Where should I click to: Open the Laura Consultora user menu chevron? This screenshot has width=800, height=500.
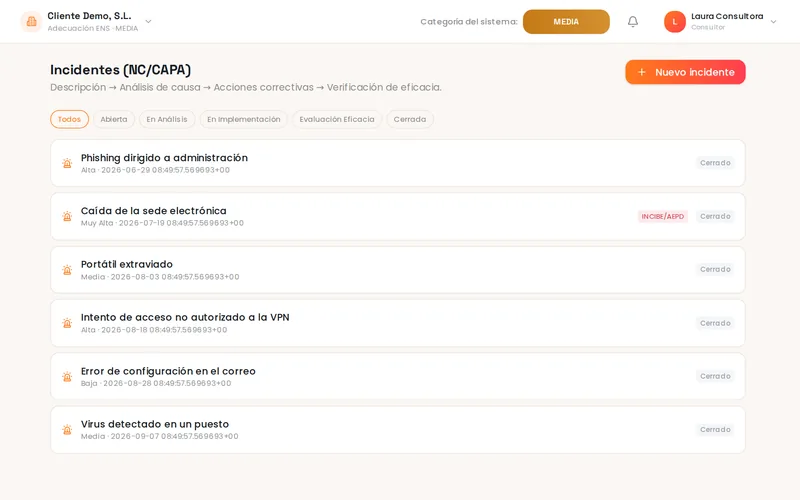tap(773, 21)
